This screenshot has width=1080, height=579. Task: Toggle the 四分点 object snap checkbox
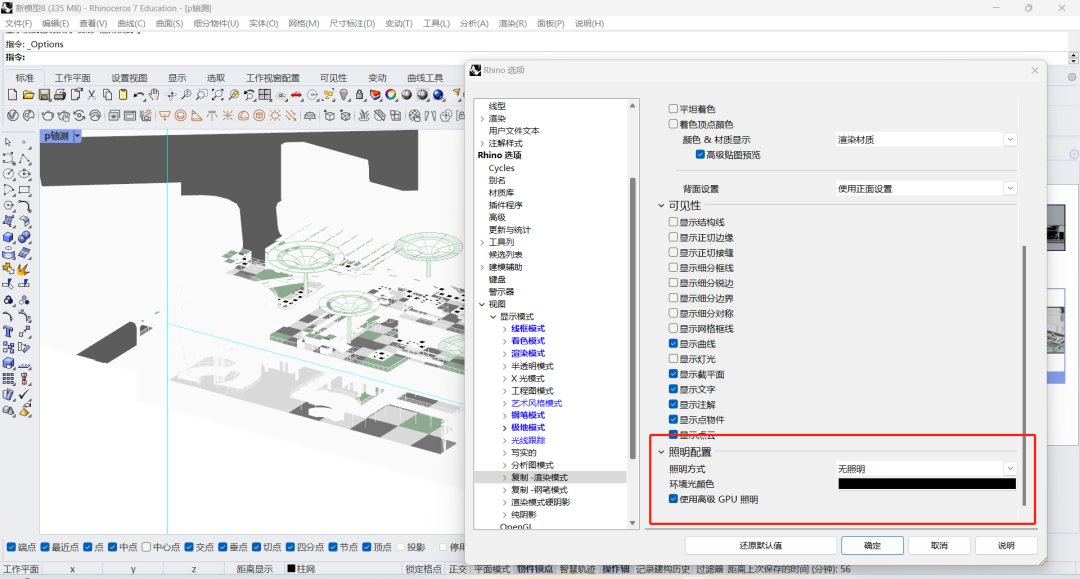290,547
